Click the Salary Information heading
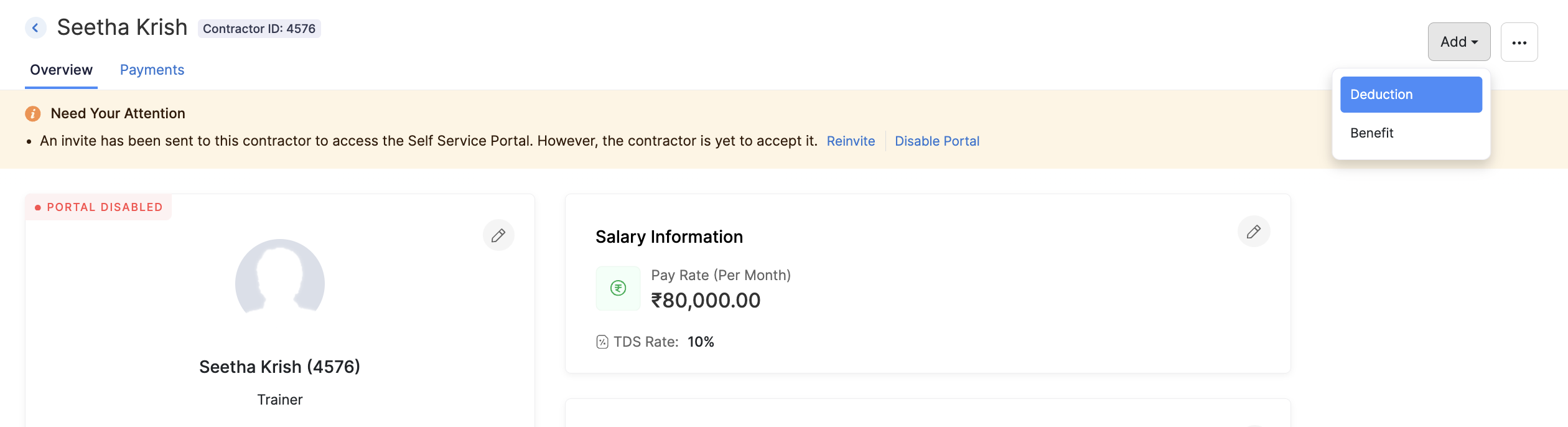The width and height of the screenshot is (1568, 427). click(669, 237)
